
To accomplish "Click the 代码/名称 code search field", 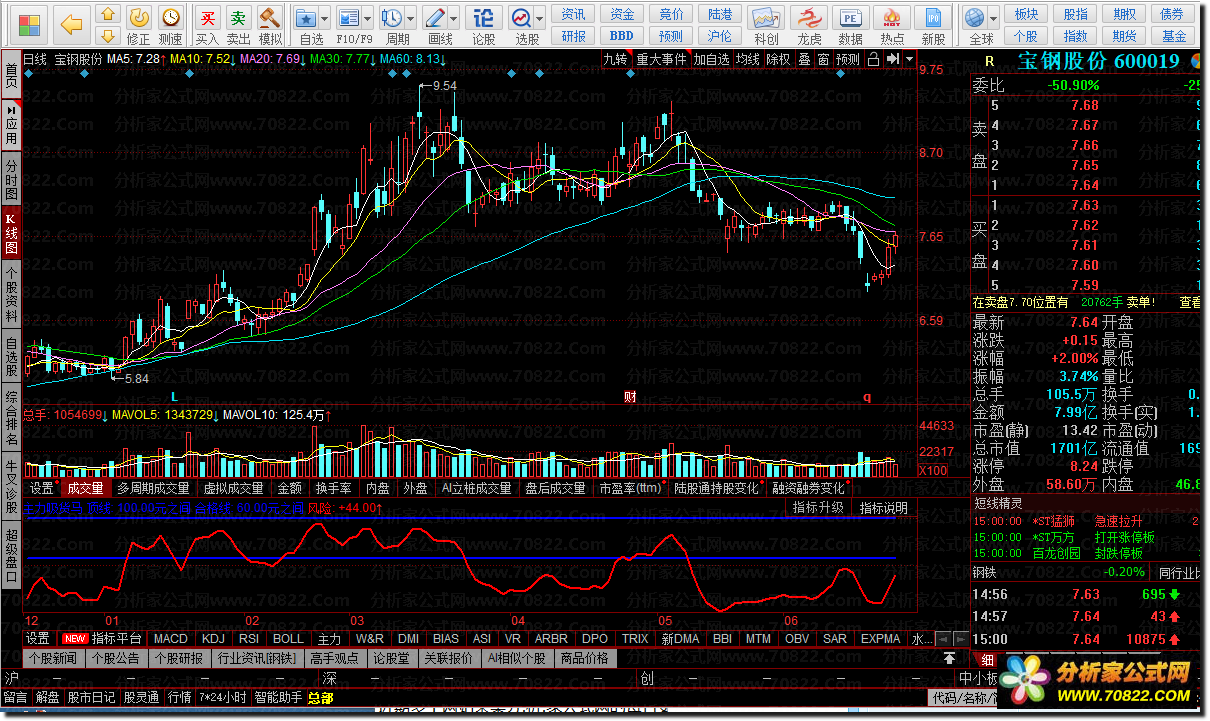I will (963, 697).
